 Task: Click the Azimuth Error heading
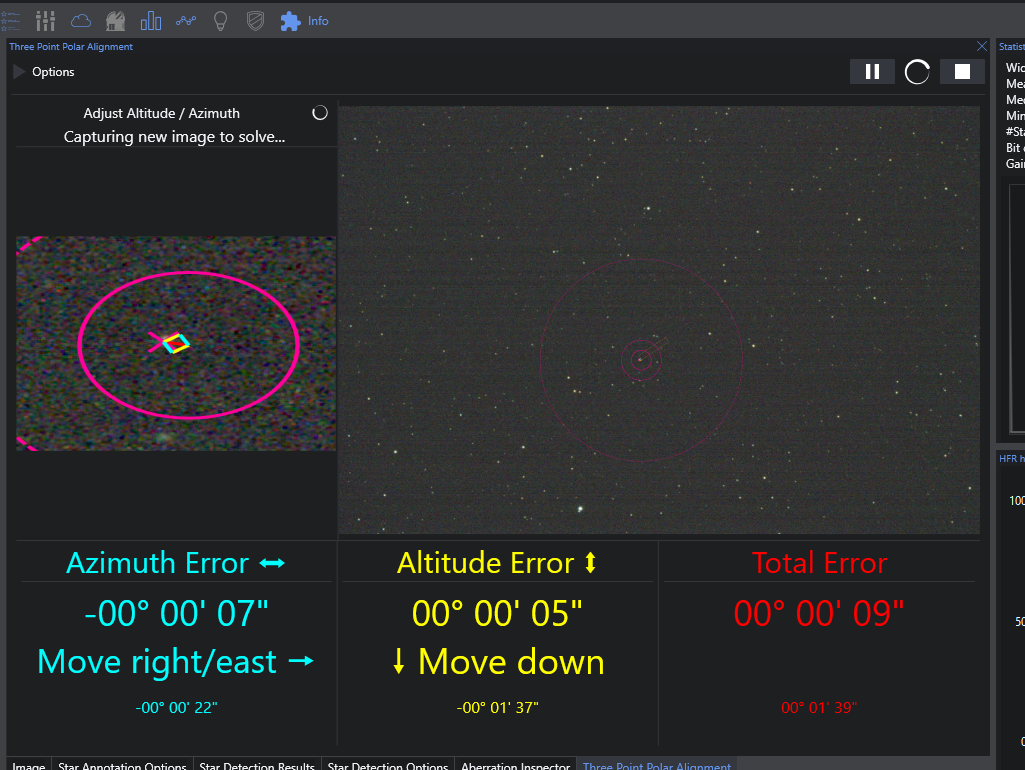pyautogui.click(x=175, y=563)
